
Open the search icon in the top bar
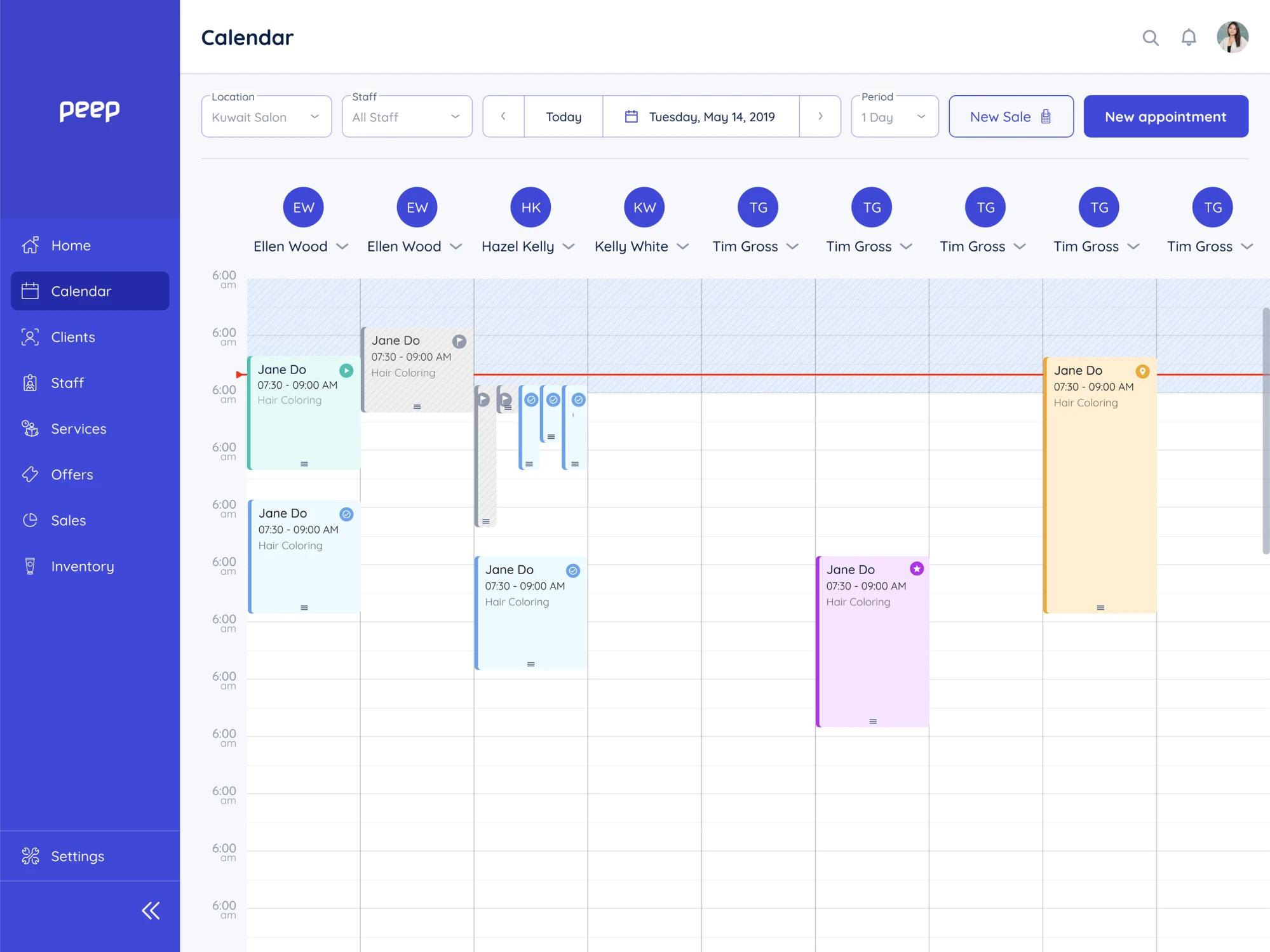pyautogui.click(x=1150, y=37)
